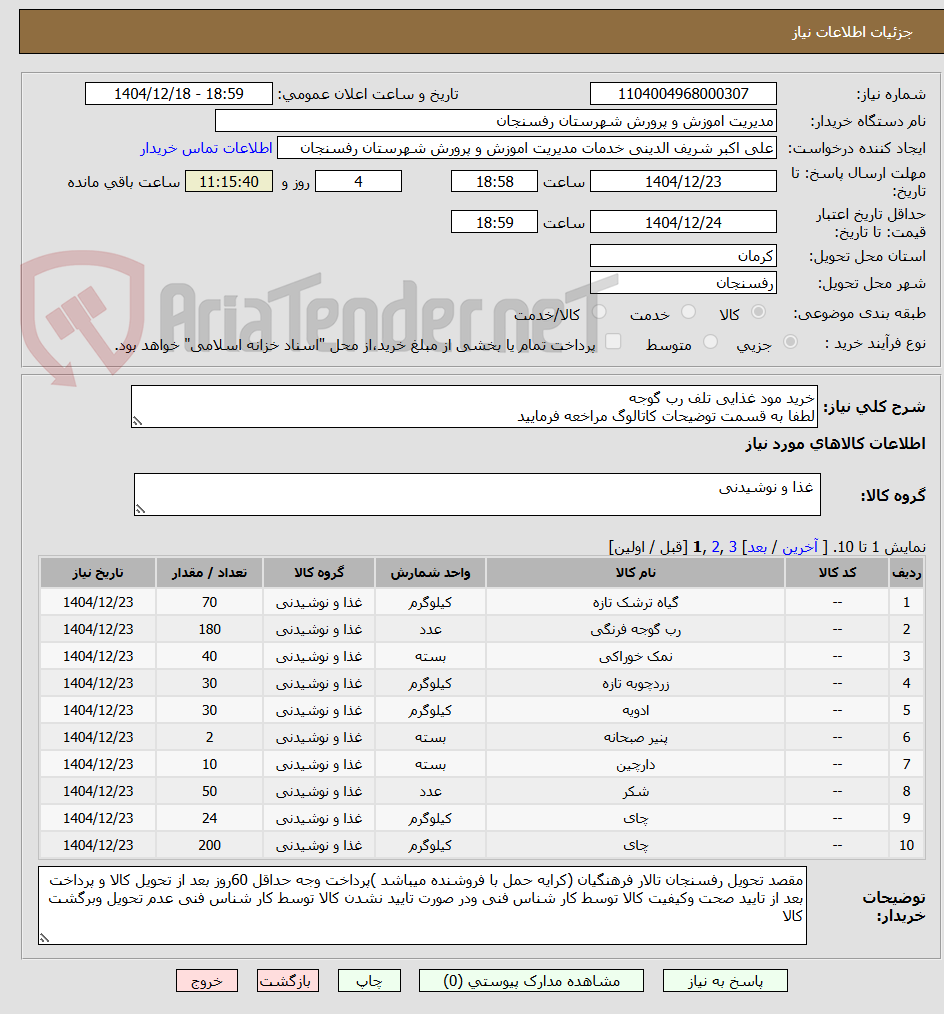
Task: Click the announcement date-time field
Action: [x=178, y=94]
